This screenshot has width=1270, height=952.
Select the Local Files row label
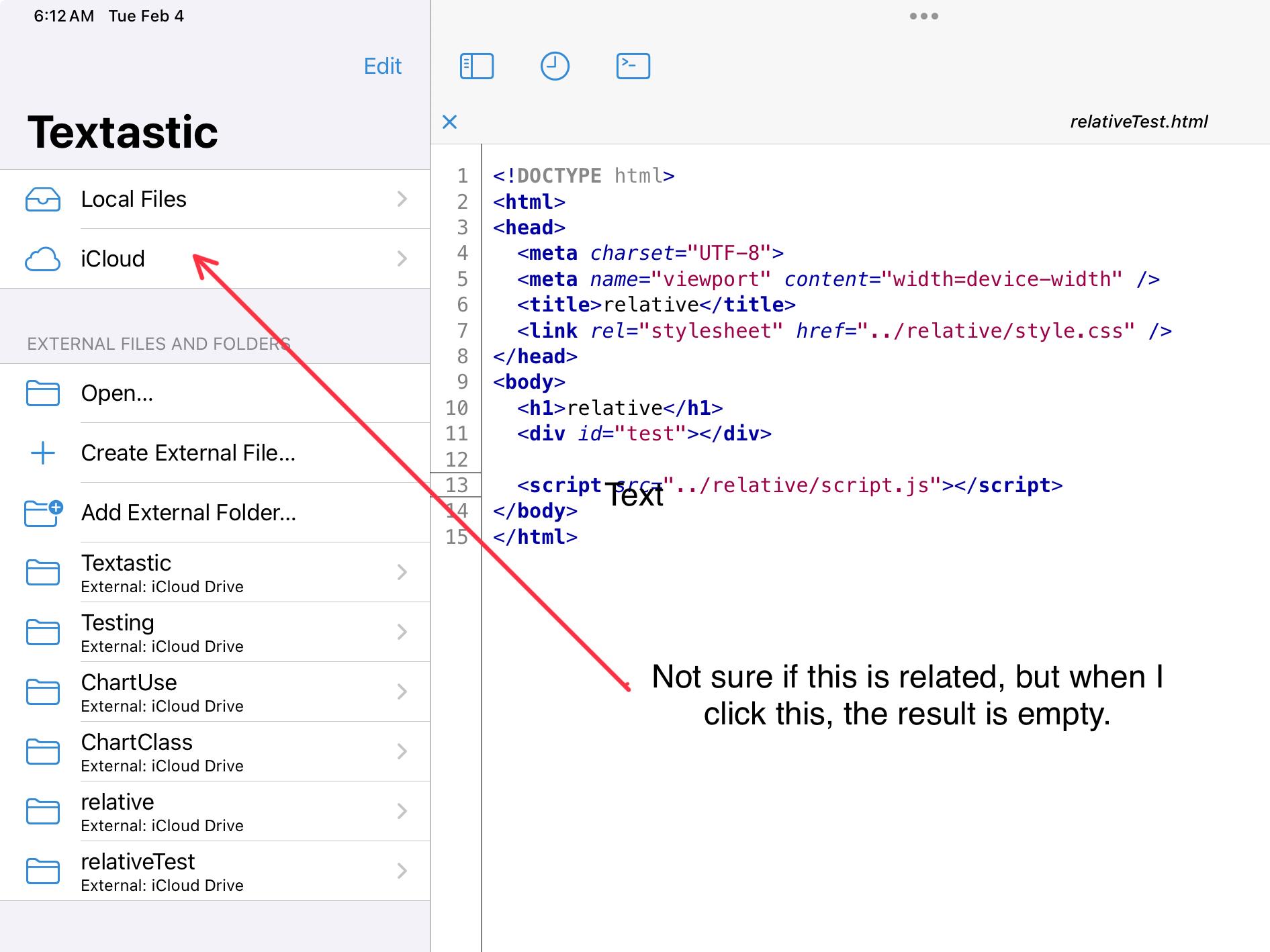tap(134, 199)
